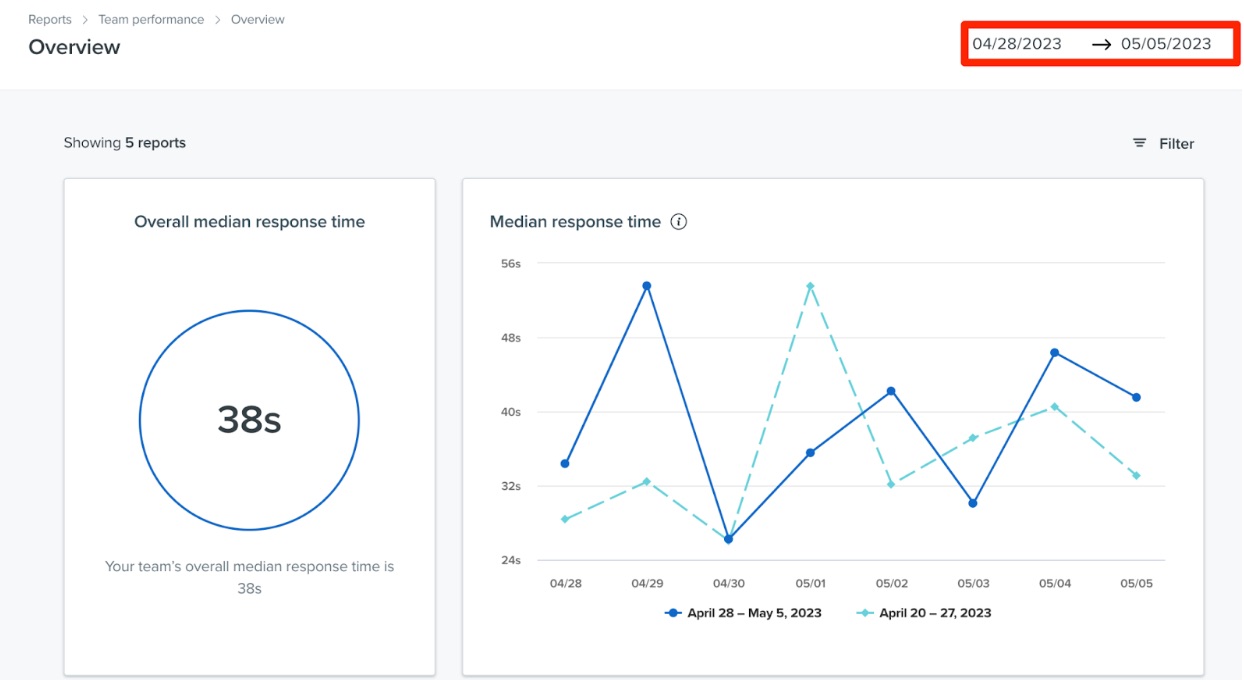
Task: Toggle the April 20 – 27, 2023 legend series
Action: pos(924,613)
